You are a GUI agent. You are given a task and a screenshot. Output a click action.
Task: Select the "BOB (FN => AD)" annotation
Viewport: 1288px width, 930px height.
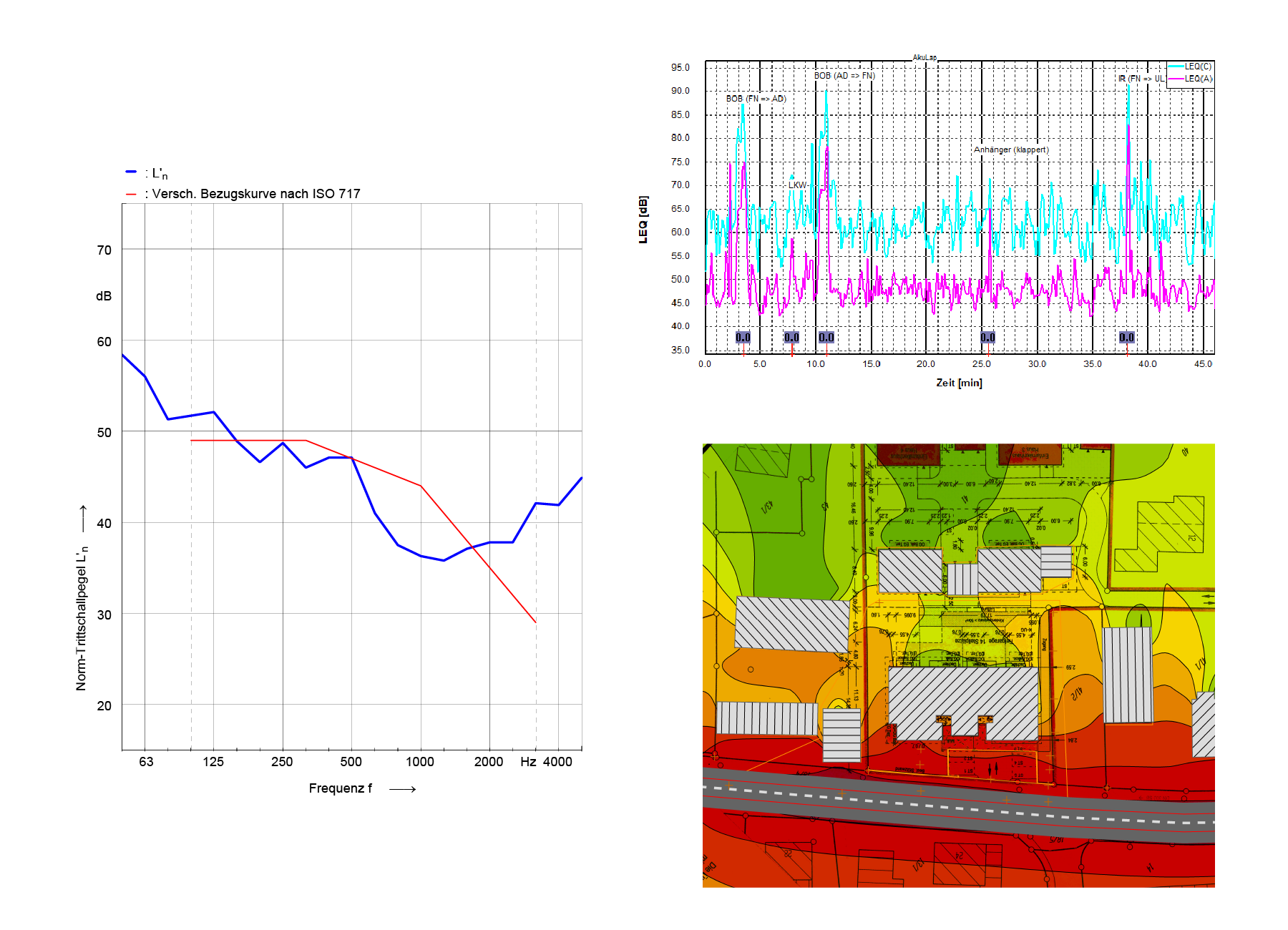pos(756,99)
